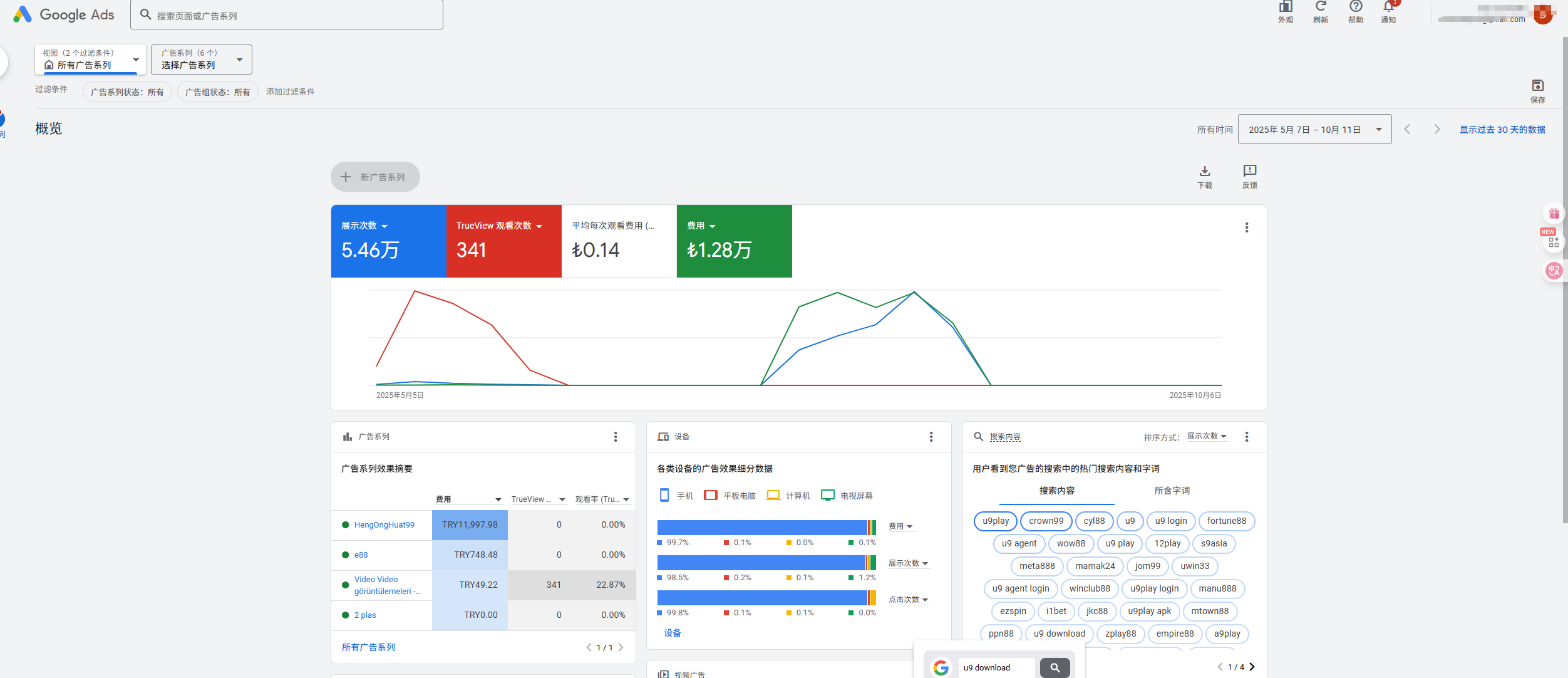Open the Help icon in header
This screenshot has height=678, width=1568.
1356,7
